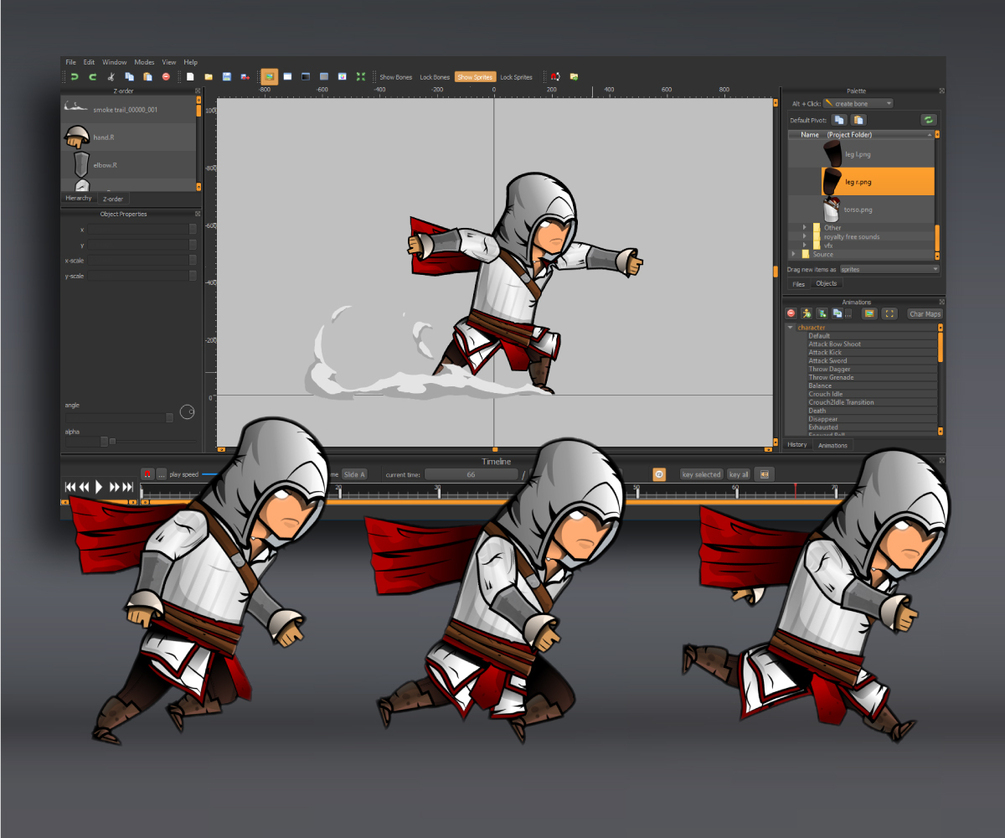Click the second Default Pivot paste icon

click(x=858, y=120)
